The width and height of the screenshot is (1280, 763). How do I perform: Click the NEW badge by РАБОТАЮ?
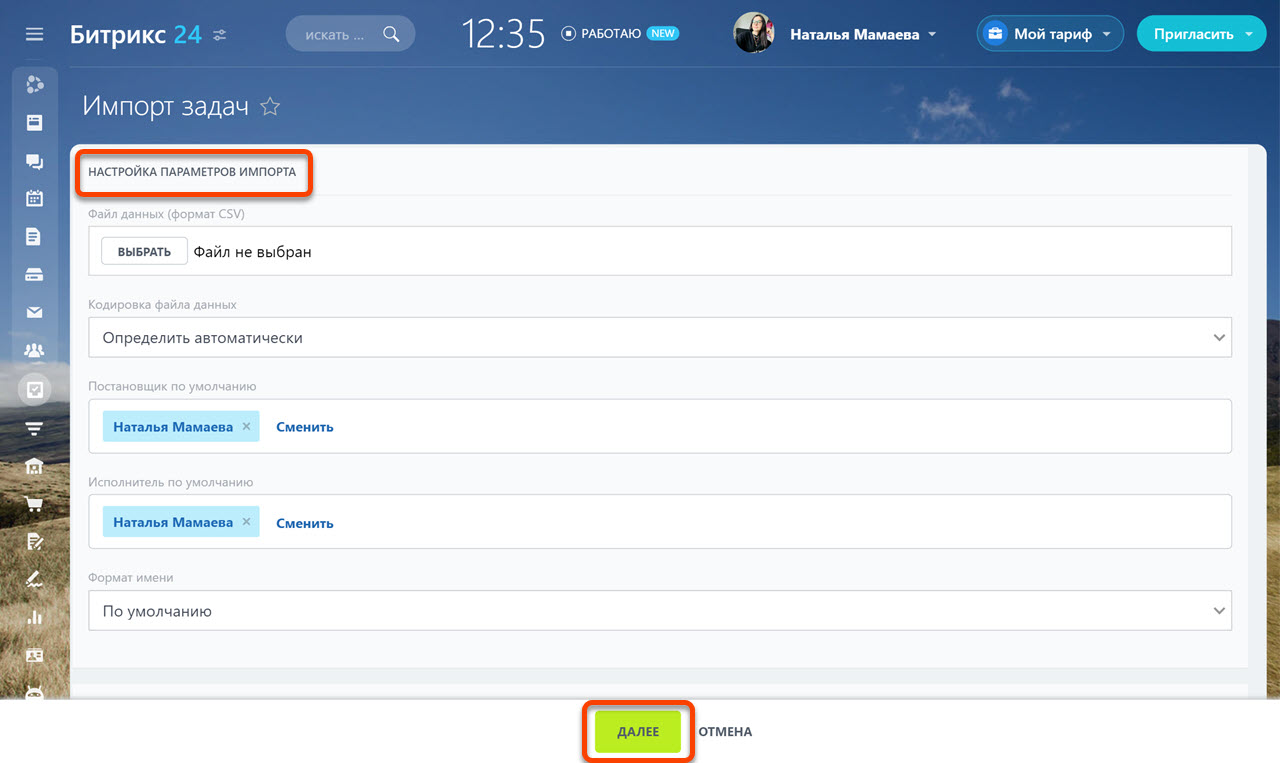pyautogui.click(x=662, y=33)
